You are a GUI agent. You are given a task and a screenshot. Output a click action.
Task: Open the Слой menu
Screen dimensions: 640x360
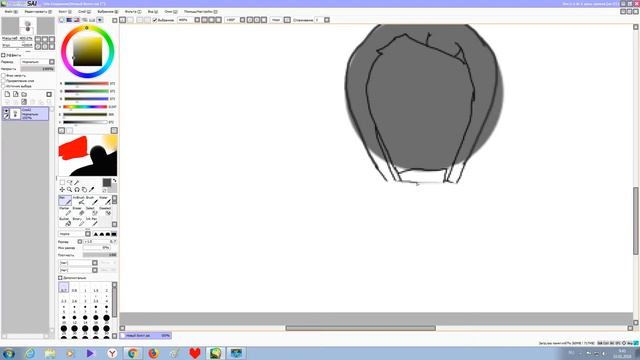tap(84, 12)
